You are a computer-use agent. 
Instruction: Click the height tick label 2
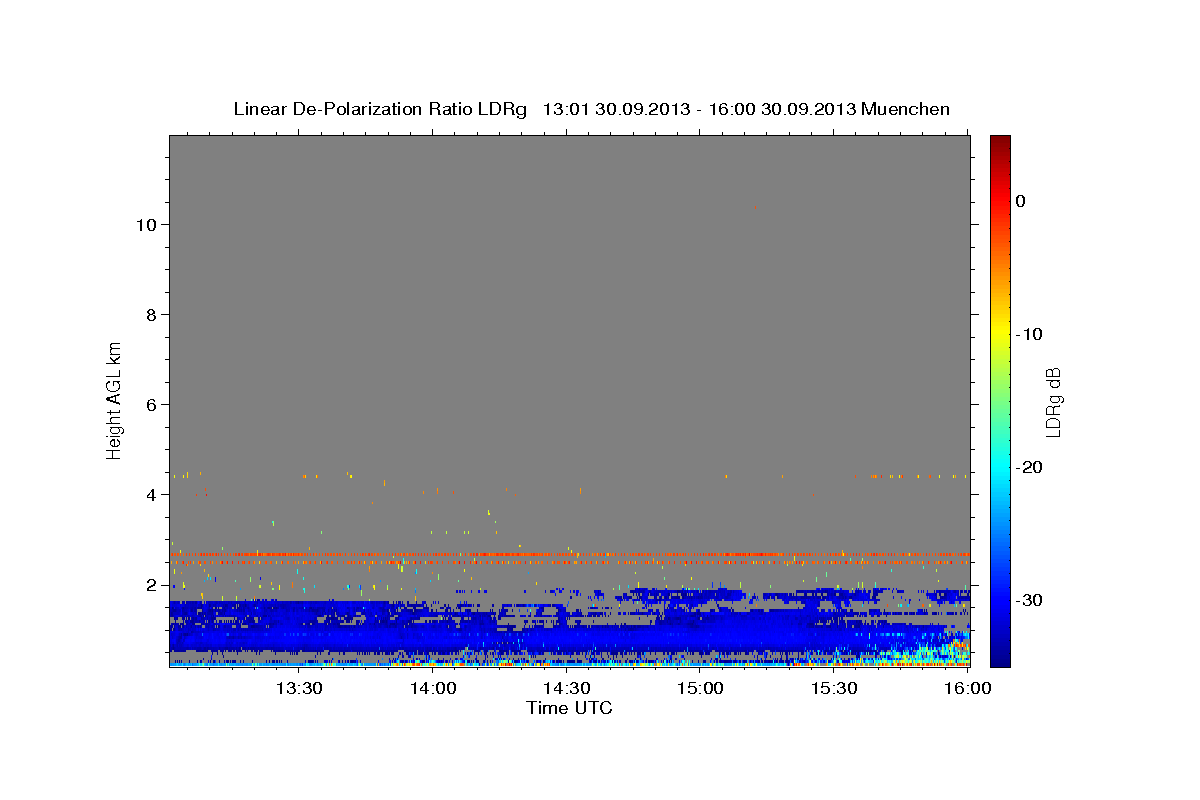(152, 584)
